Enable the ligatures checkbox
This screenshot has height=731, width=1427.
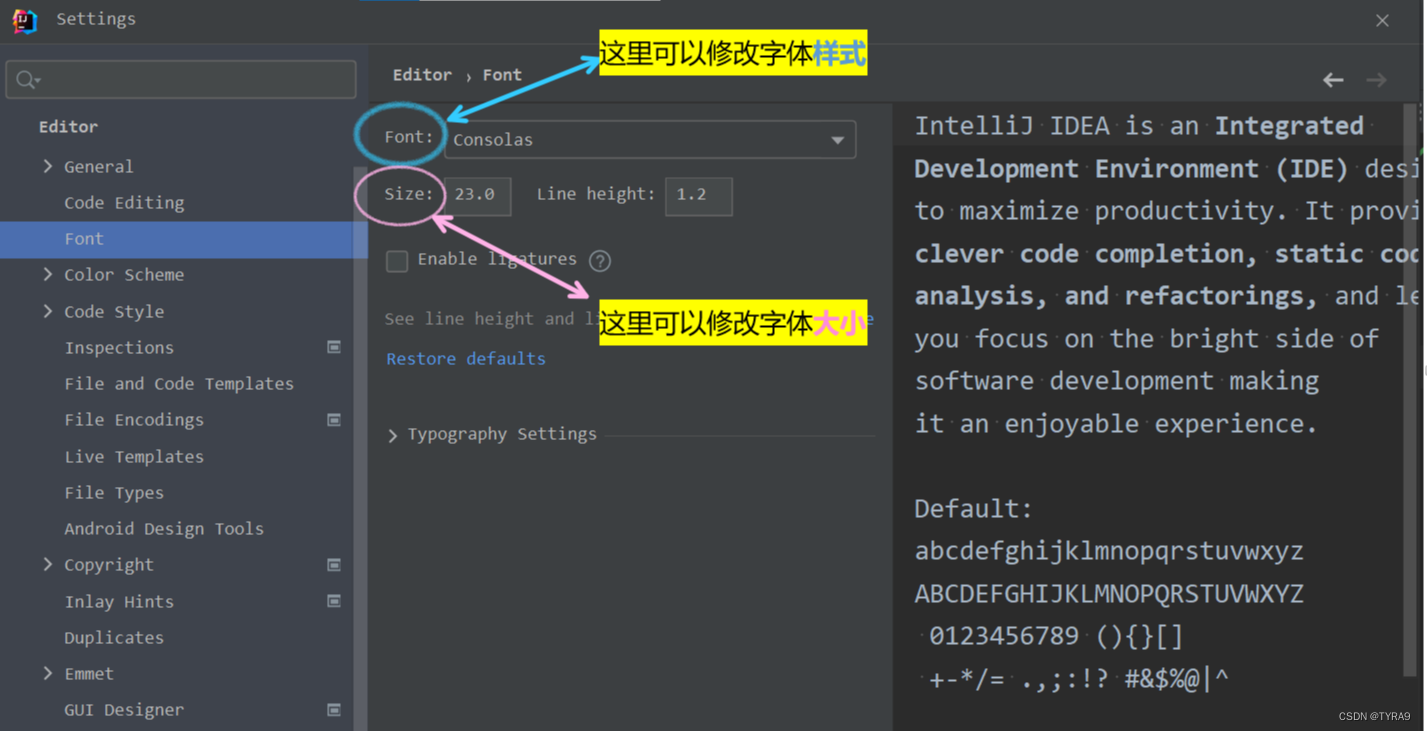pos(397,261)
